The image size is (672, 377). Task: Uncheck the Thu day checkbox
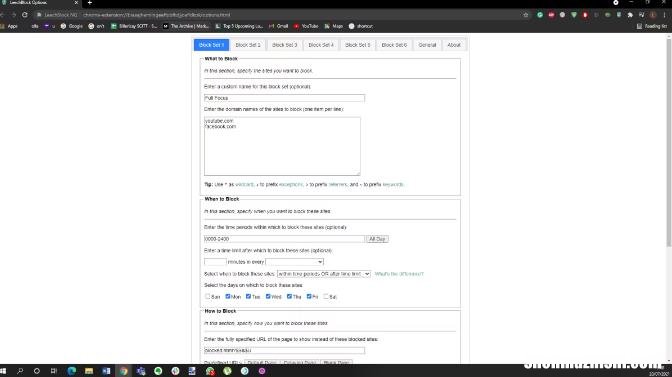[289, 296]
